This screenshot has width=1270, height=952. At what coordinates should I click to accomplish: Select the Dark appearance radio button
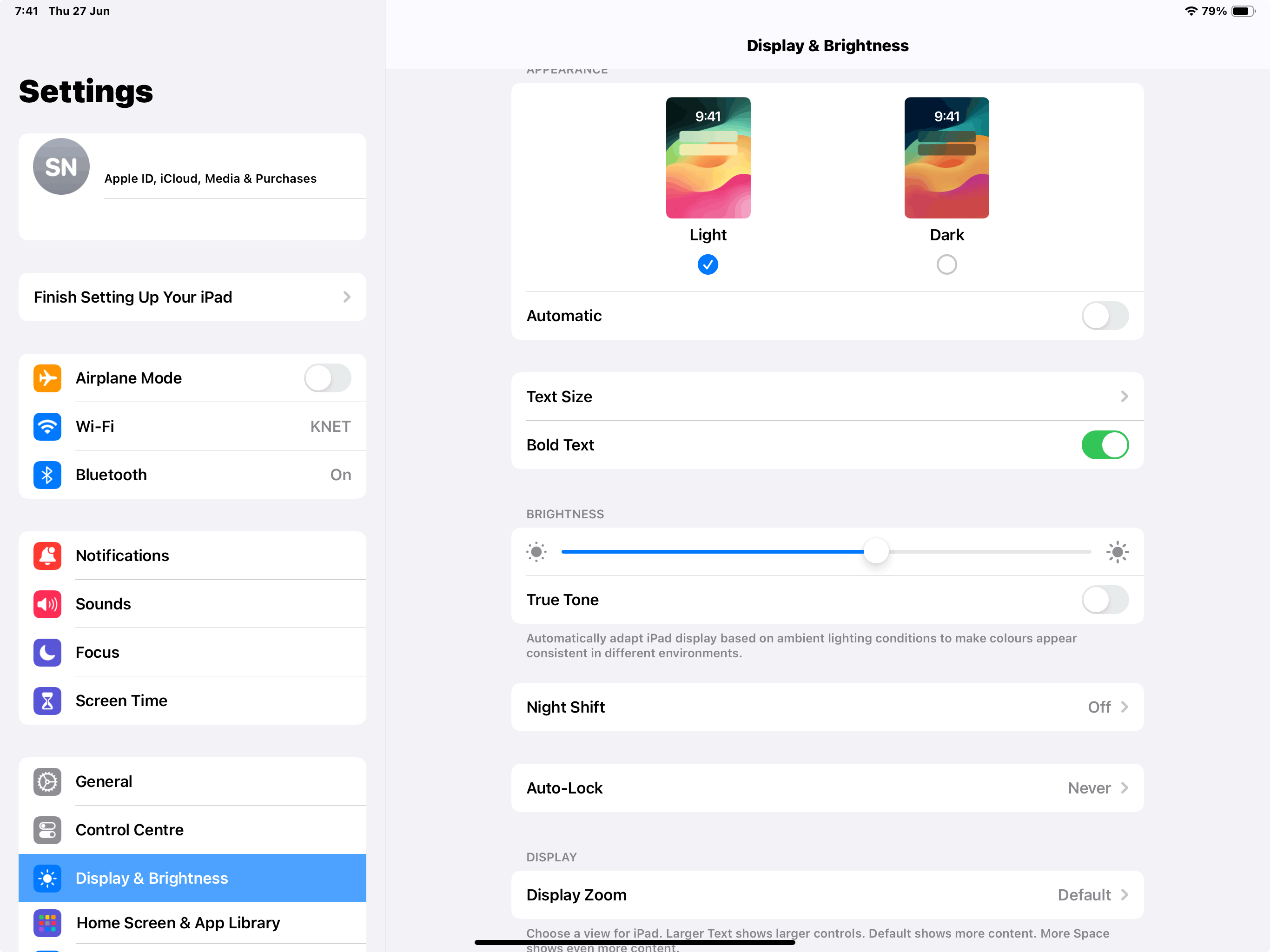pyautogui.click(x=947, y=264)
